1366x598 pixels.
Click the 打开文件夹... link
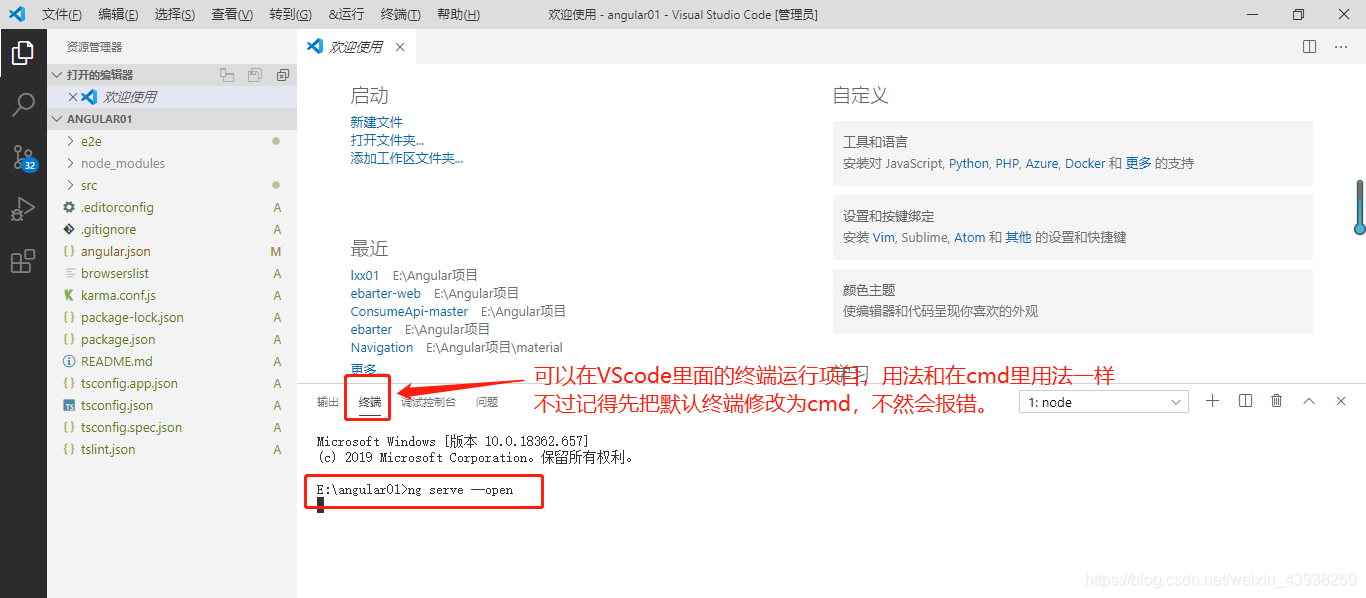coord(387,140)
